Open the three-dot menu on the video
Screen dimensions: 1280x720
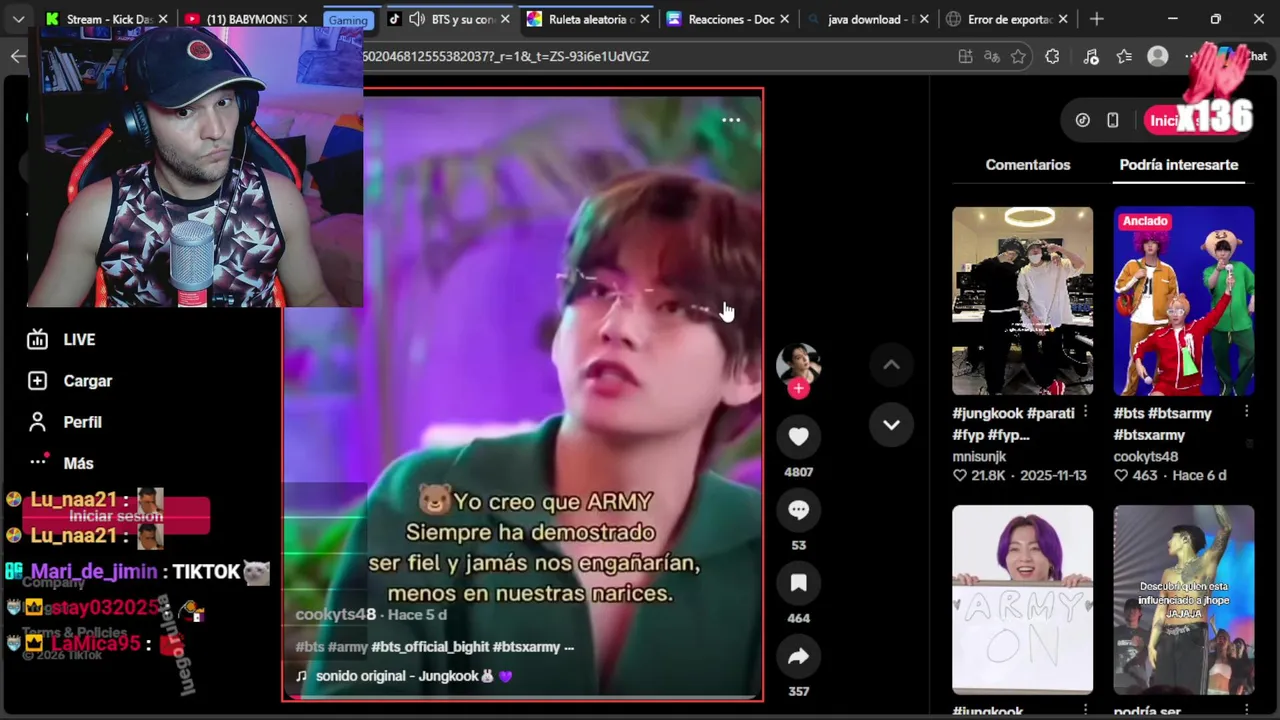coord(731,120)
